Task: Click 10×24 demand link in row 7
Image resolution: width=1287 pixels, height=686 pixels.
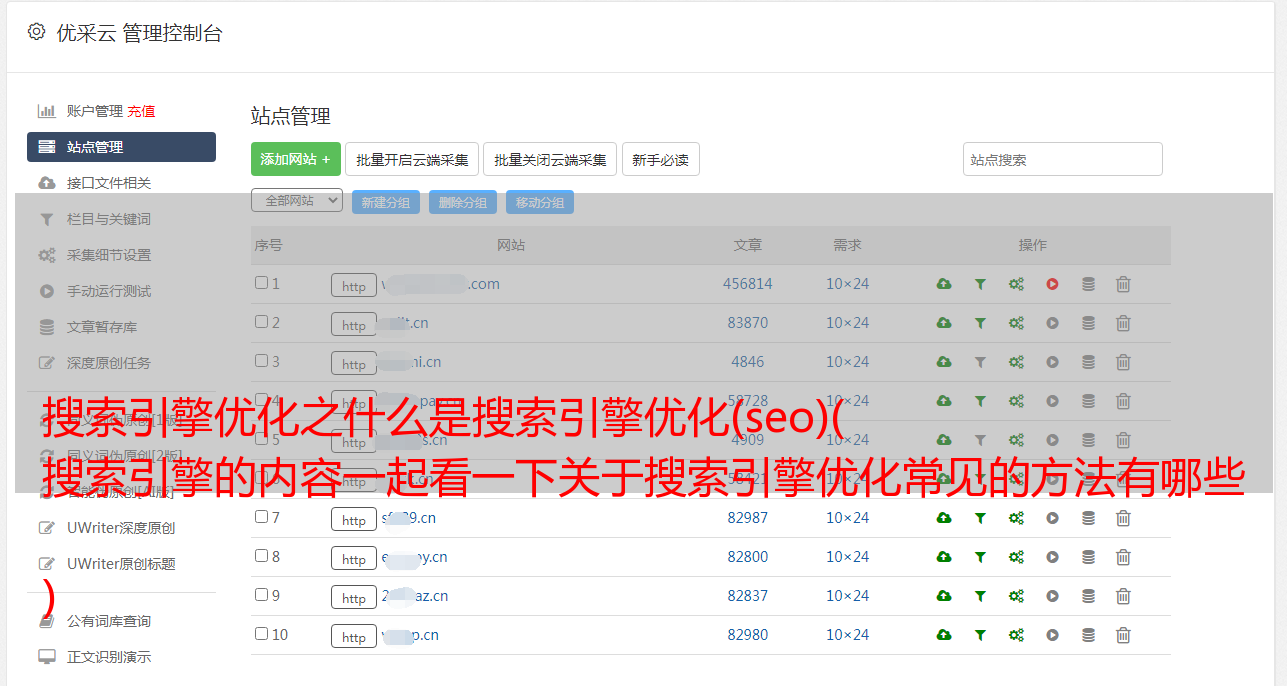Action: (848, 518)
